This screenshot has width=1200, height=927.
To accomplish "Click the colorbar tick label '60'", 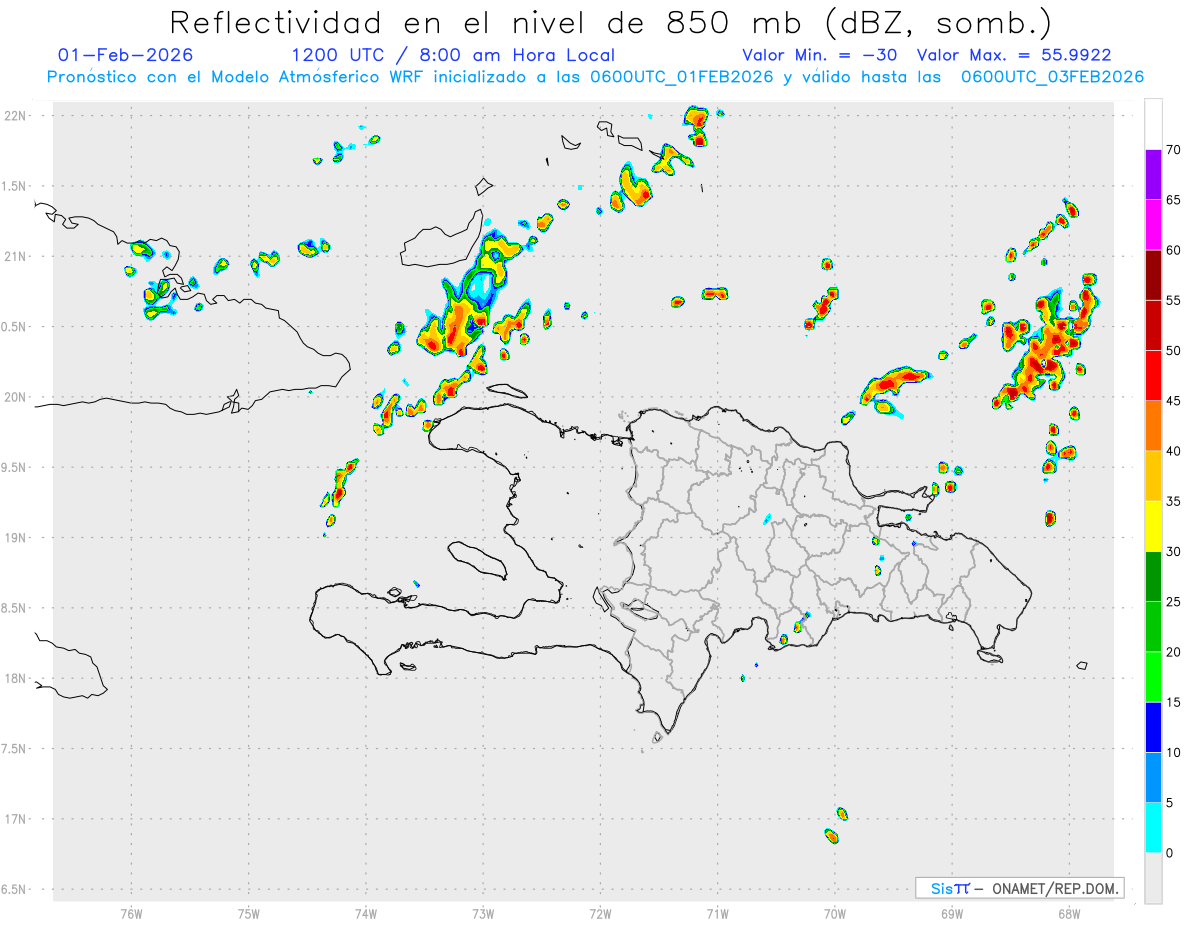I will pos(1173,250).
